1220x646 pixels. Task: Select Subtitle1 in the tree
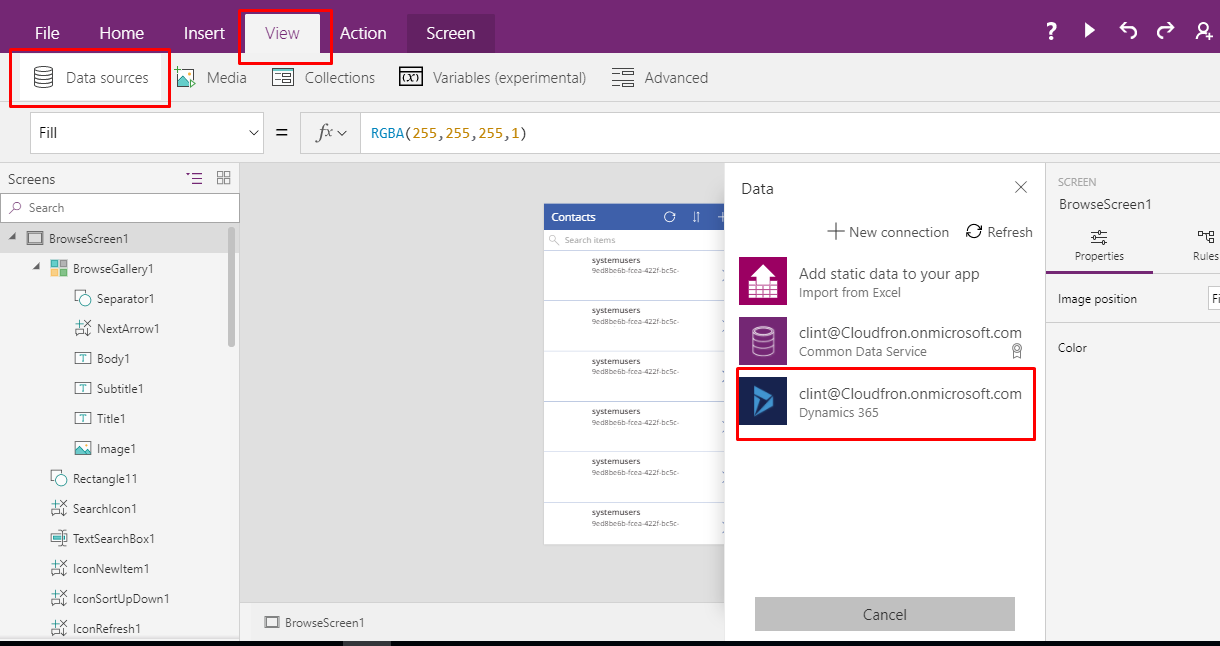click(120, 389)
